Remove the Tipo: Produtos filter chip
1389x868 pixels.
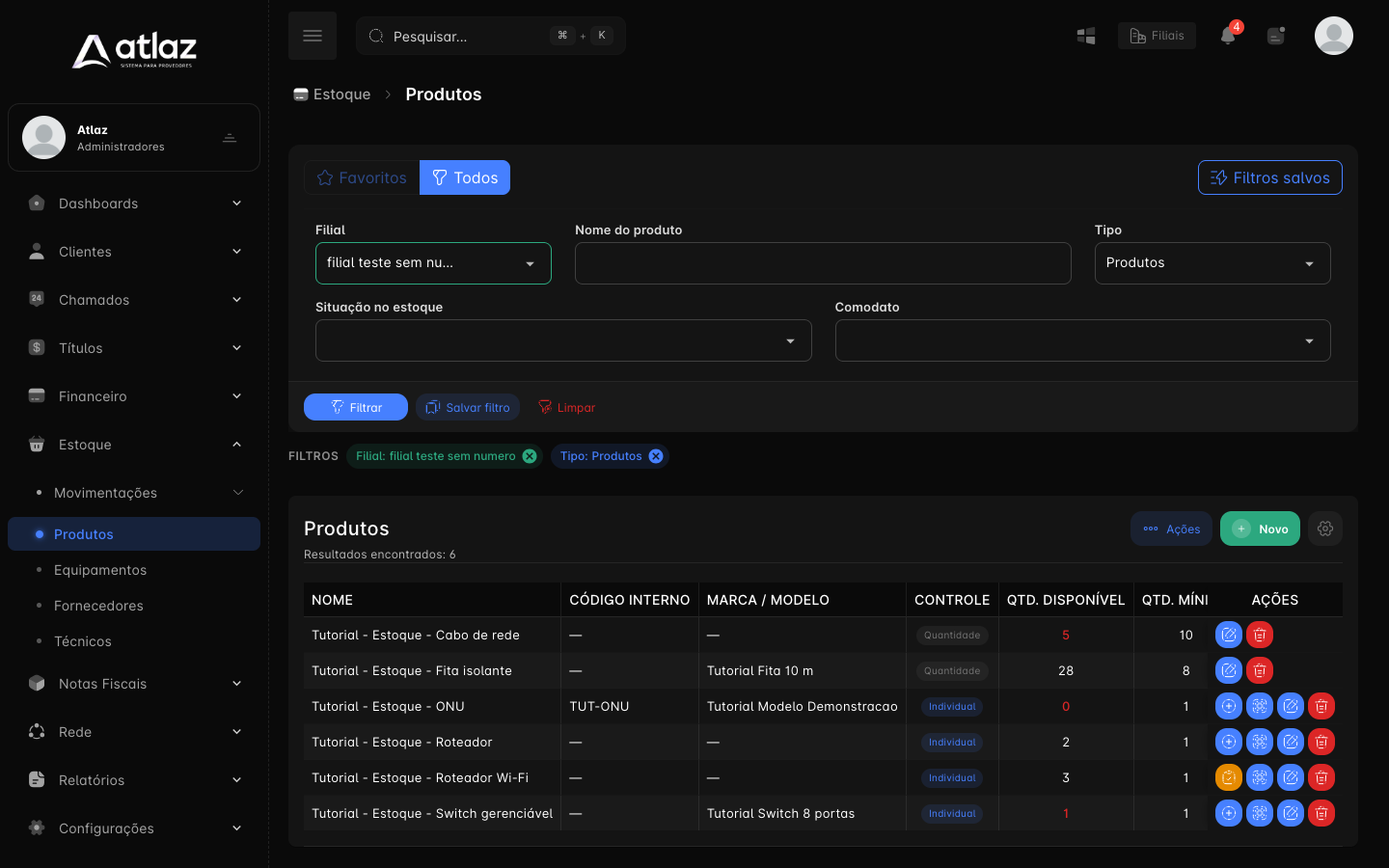(x=656, y=456)
